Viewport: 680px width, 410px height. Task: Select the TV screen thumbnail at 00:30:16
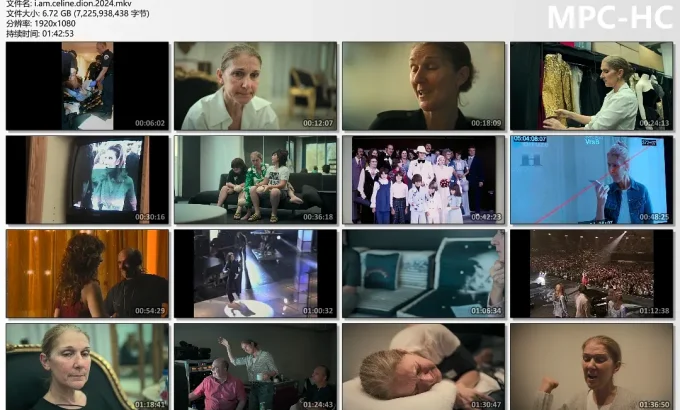88,180
